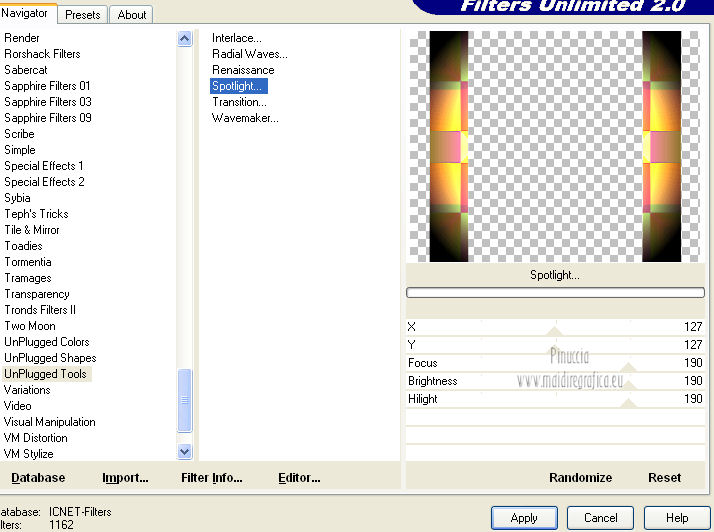Select Variations category

pyautogui.click(x=27, y=390)
